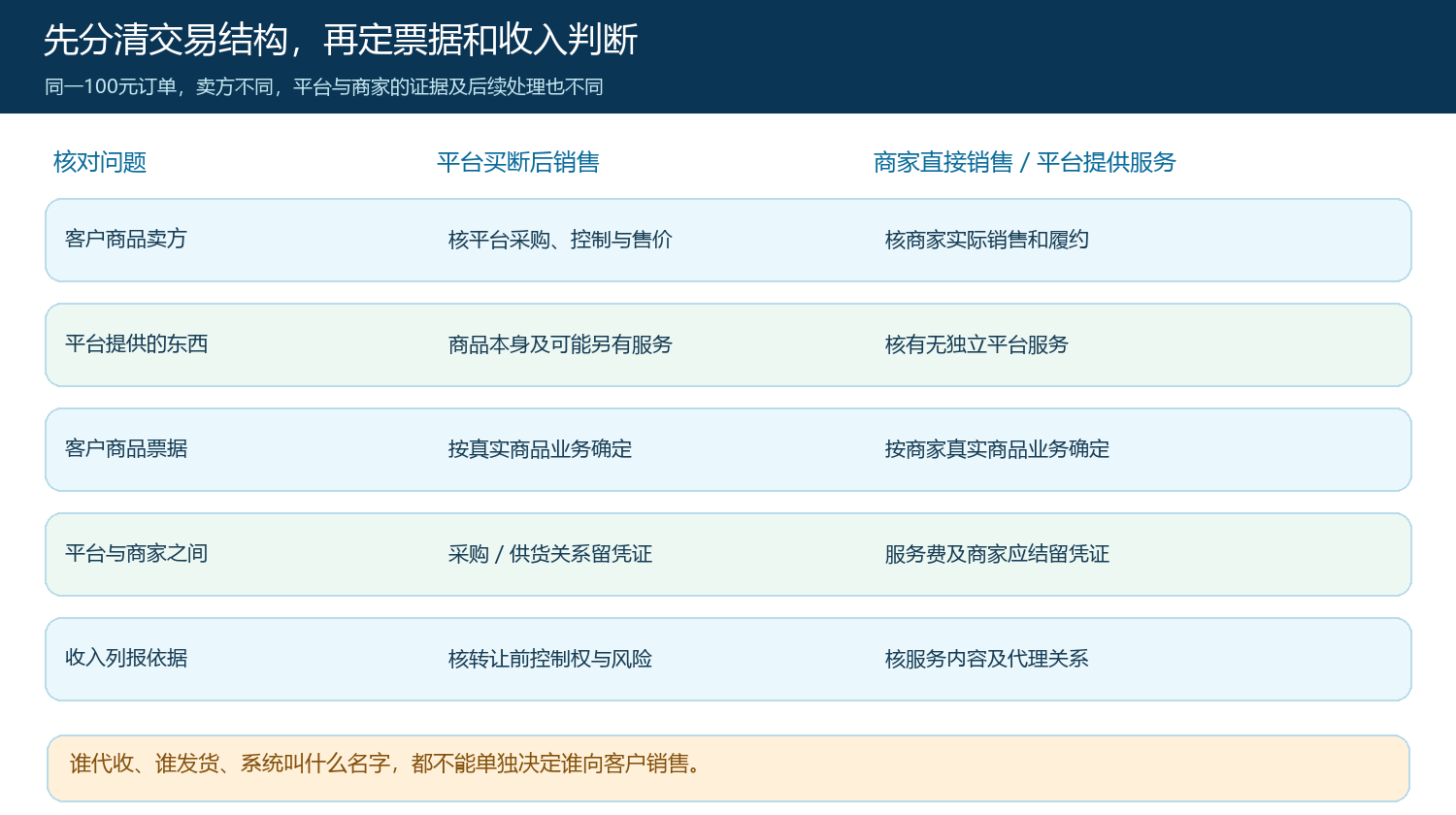Select the cell 采购 / 供货关系留凭证
This screenshot has width=1456, height=815.
[550, 554]
